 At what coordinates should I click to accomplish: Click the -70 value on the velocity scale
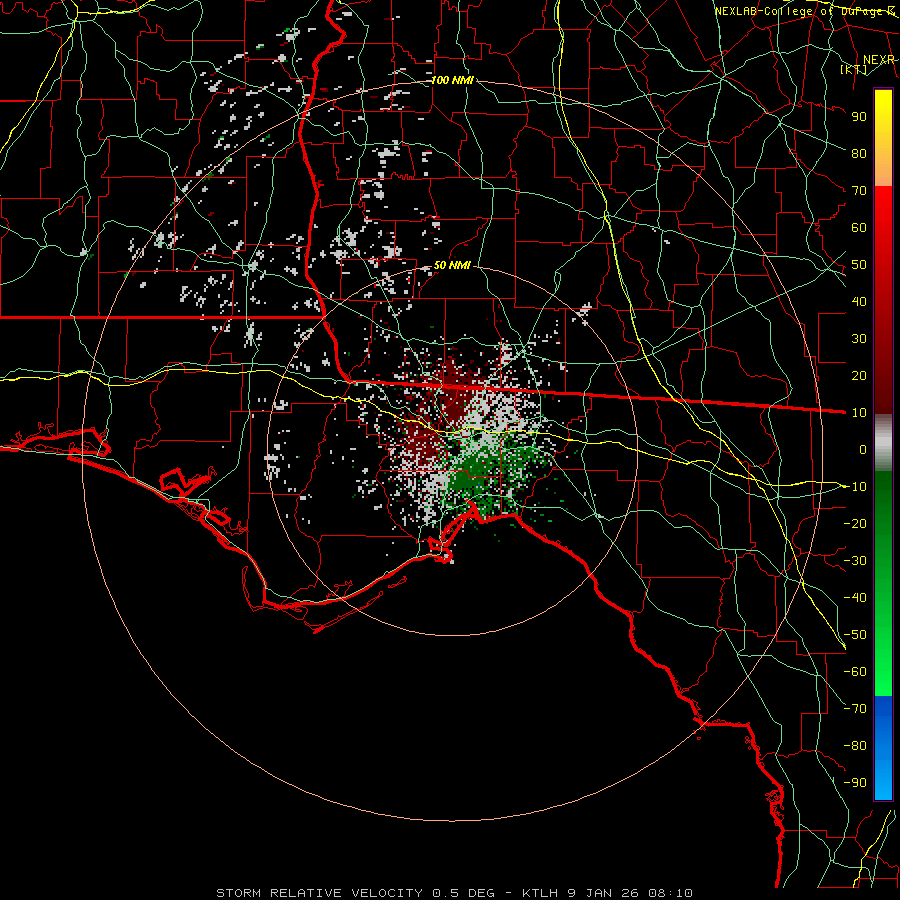(855, 709)
